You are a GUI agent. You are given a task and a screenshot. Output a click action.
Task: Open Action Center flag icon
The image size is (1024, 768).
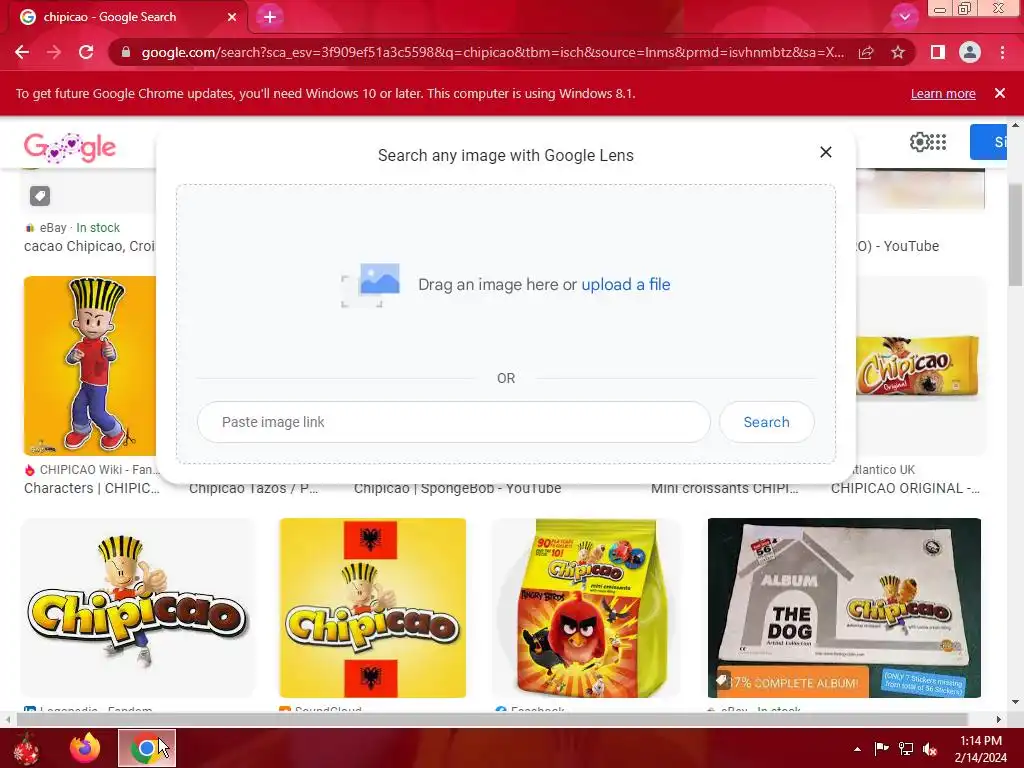click(882, 749)
